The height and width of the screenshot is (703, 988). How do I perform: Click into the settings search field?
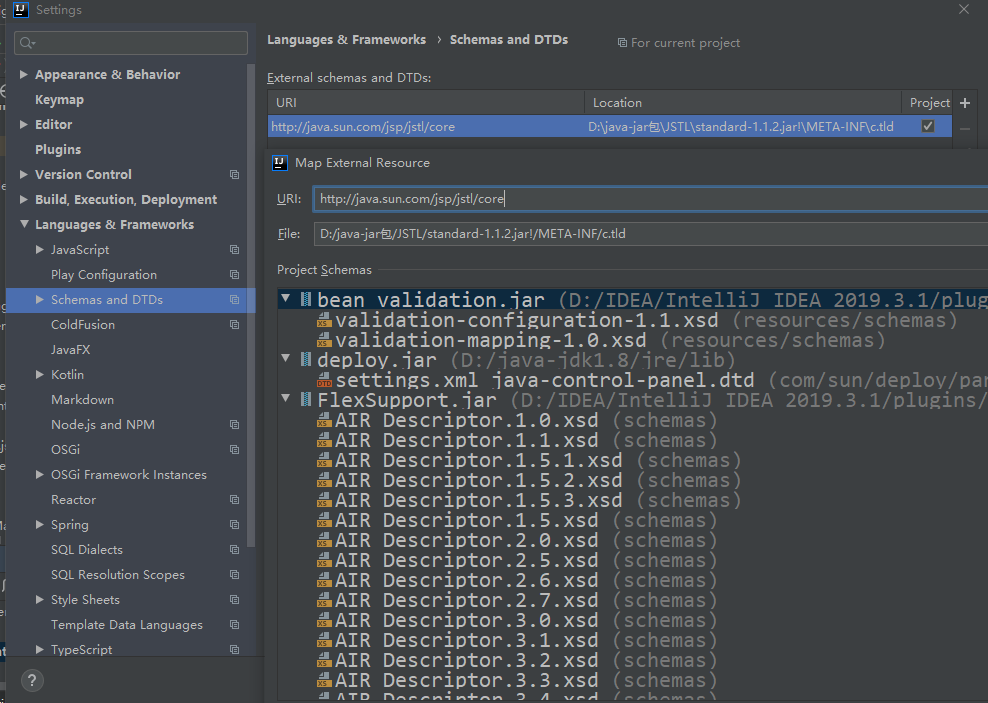131,43
